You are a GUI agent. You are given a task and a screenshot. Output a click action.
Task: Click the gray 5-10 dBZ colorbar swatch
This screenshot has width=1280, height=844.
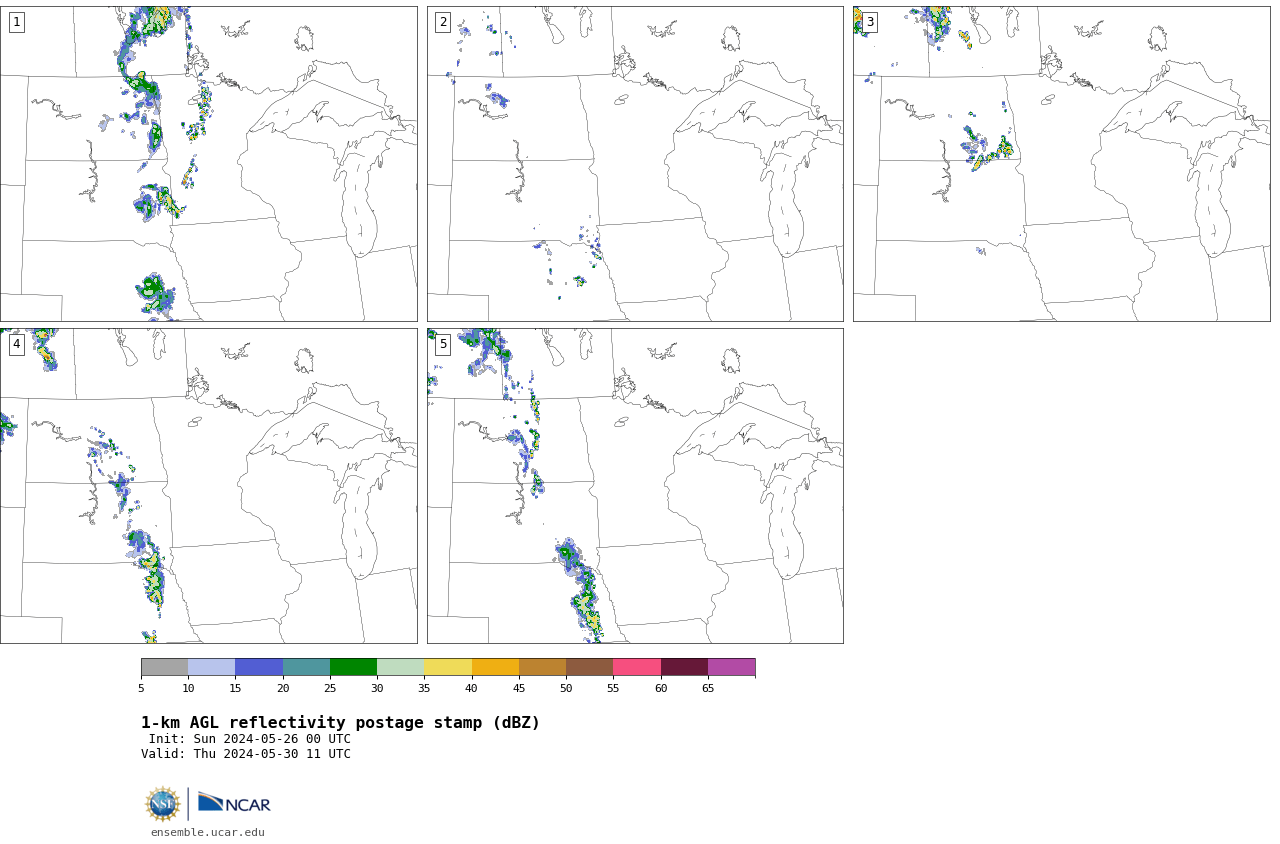(x=164, y=667)
